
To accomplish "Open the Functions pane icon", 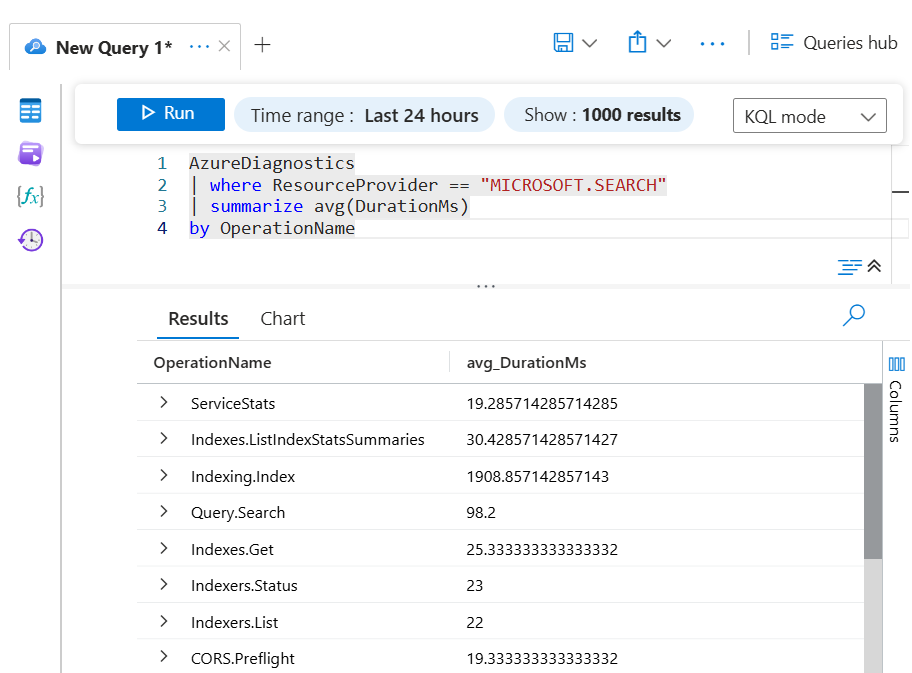I will pos(30,197).
